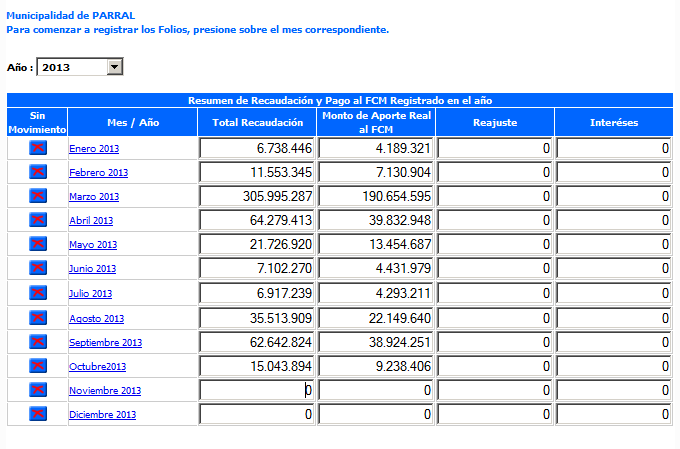Open the Septiembre 2013 link

(105, 342)
